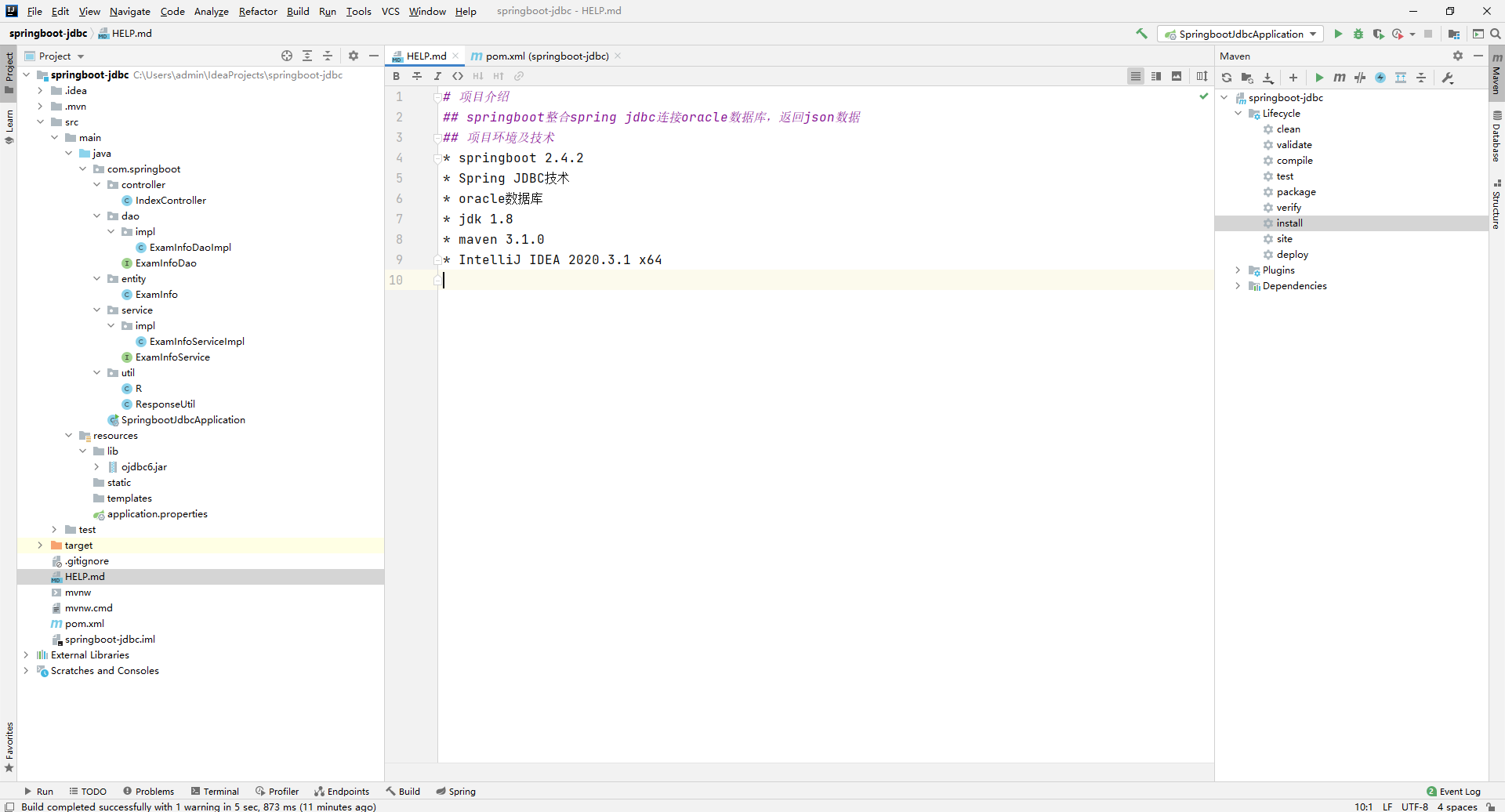
Task: Open Project Structure icon
Action: (1454, 34)
